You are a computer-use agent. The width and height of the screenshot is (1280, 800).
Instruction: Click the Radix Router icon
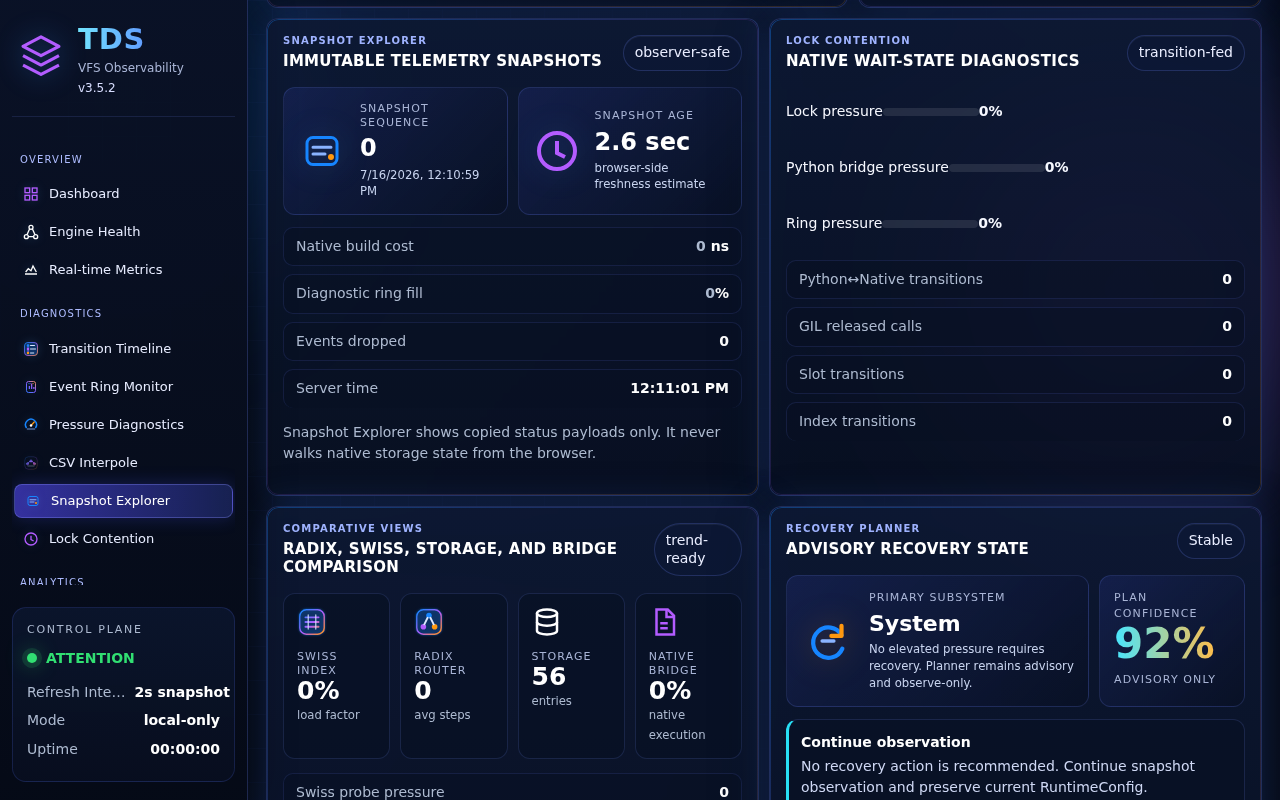tap(429, 622)
